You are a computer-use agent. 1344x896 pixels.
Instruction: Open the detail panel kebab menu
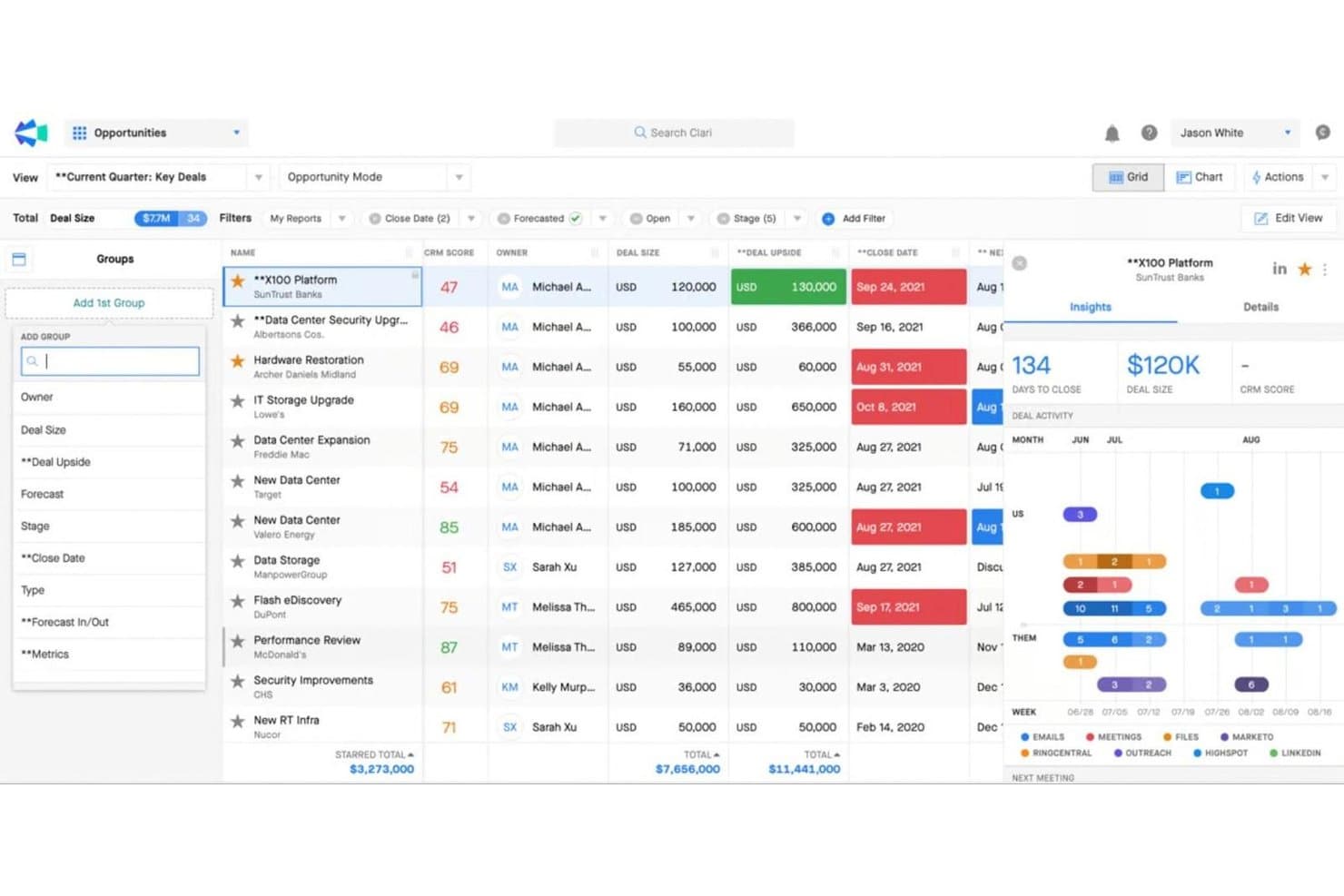point(1325,270)
